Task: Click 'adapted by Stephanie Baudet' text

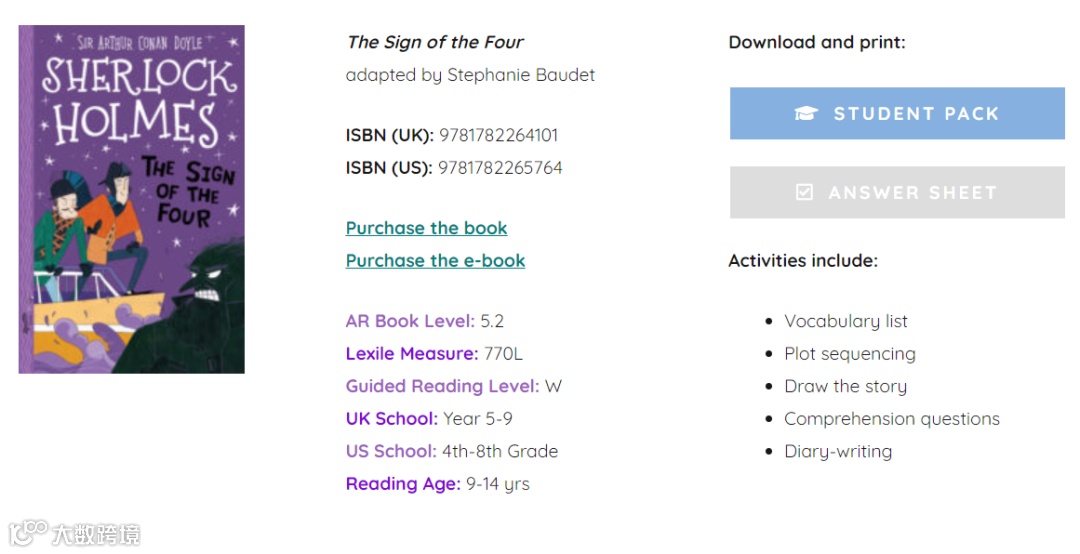Action: coord(470,75)
